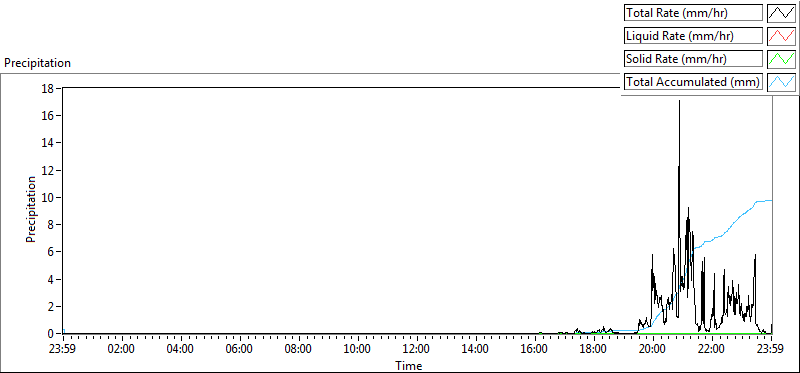Viewport: 800px width, 373px height.
Task: Click the 08:00 time tick label
Action: coord(299,350)
